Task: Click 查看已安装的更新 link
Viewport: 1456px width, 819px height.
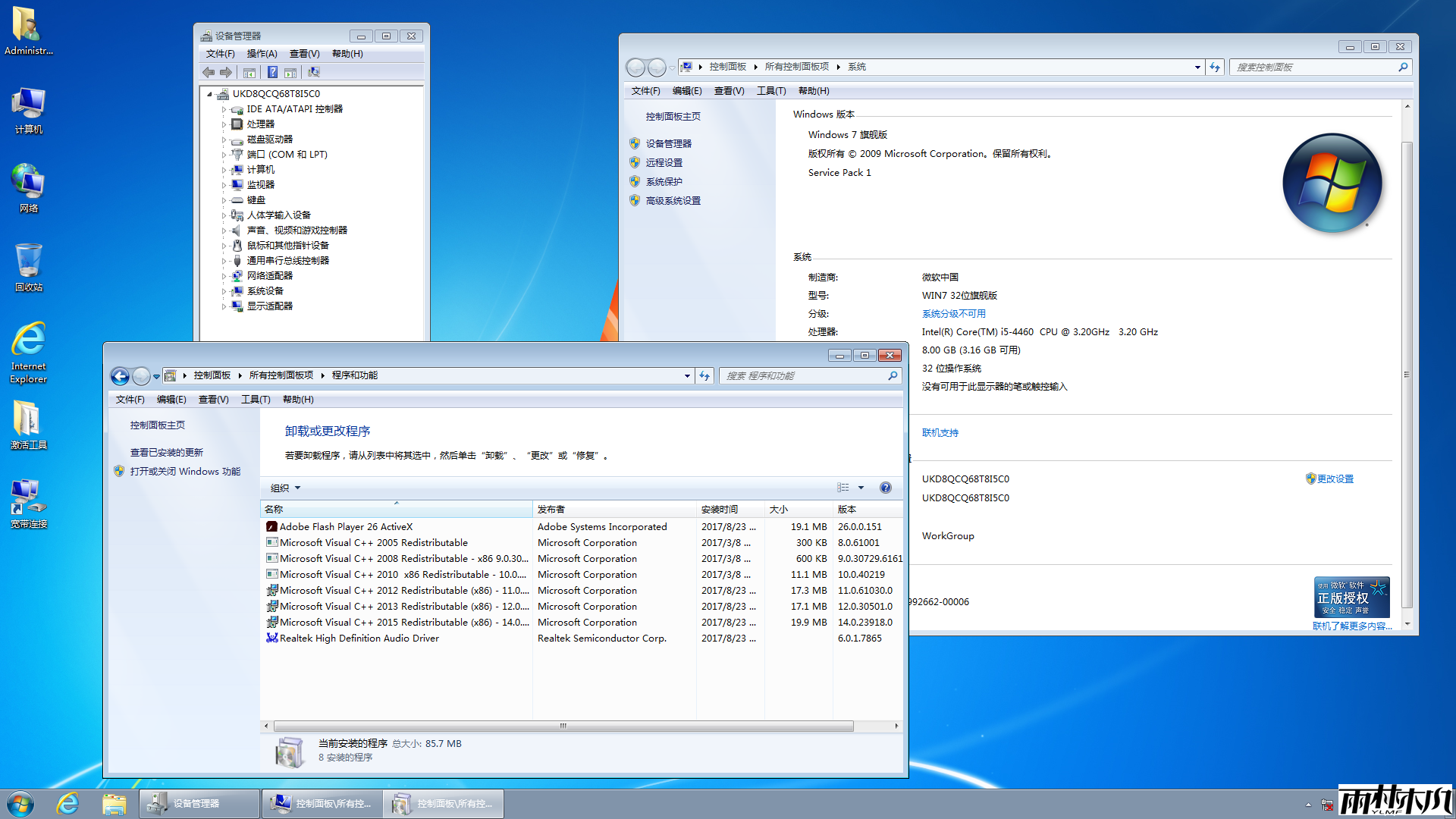Action: pos(166,452)
